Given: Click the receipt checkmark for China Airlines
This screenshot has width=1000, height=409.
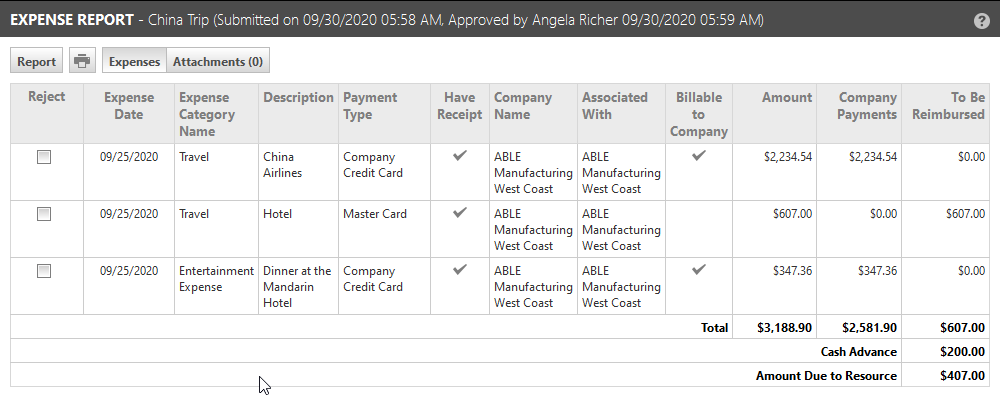Looking at the screenshot, I should pyautogui.click(x=459, y=155).
